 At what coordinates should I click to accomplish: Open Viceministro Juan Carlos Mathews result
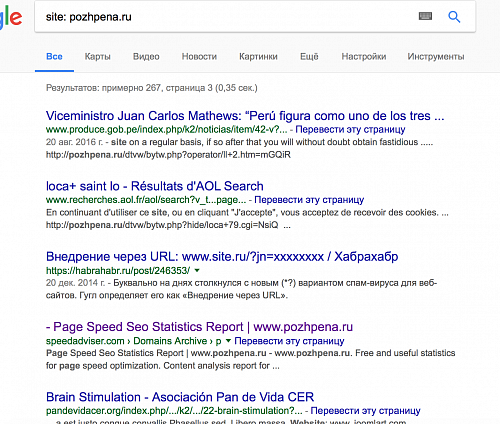click(245, 116)
